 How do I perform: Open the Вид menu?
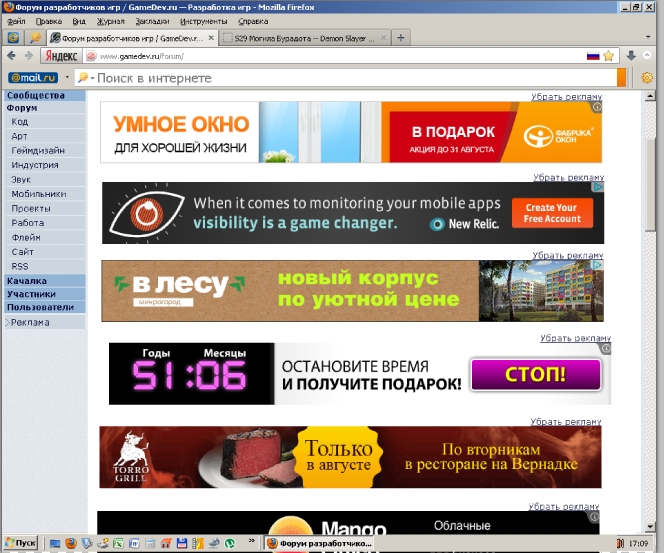[79, 21]
